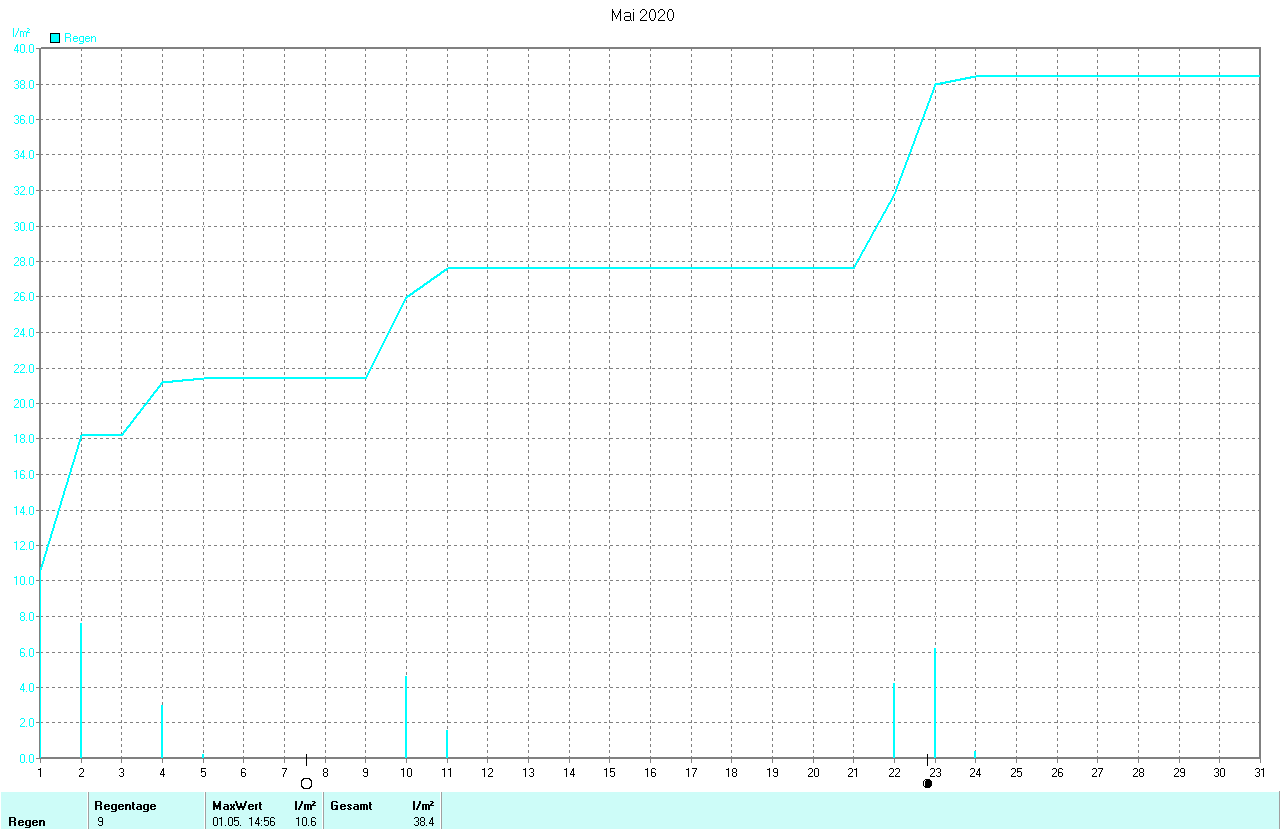1280x829 pixels.
Task: Click the l/m² unit label above y-axis
Action: (x=20, y=33)
